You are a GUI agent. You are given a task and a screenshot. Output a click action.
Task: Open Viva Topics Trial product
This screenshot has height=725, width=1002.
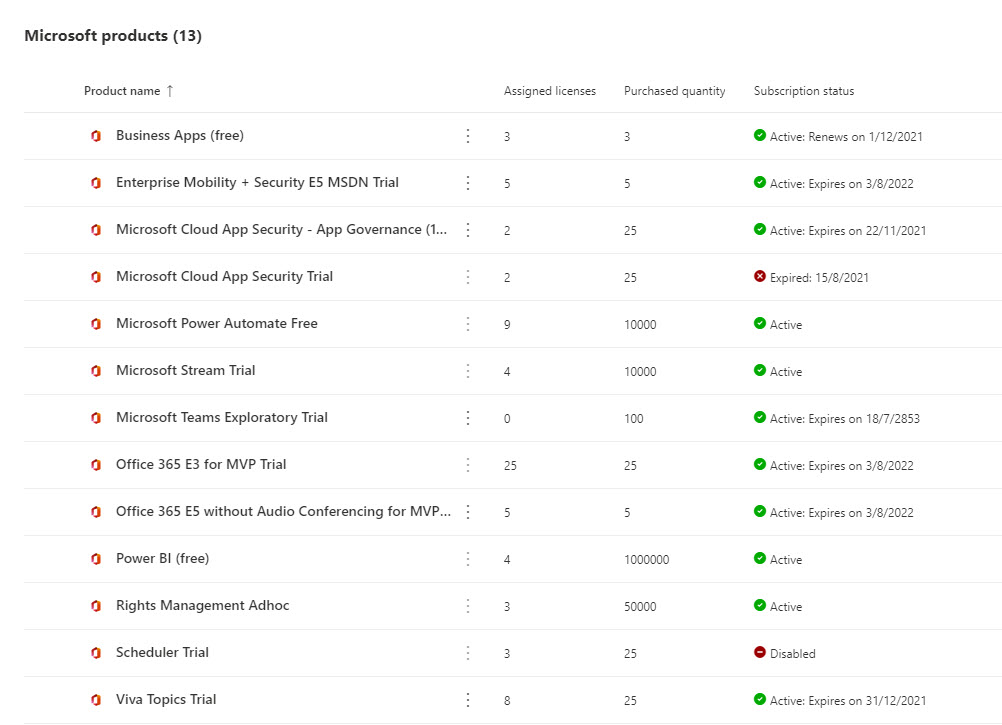(x=166, y=699)
